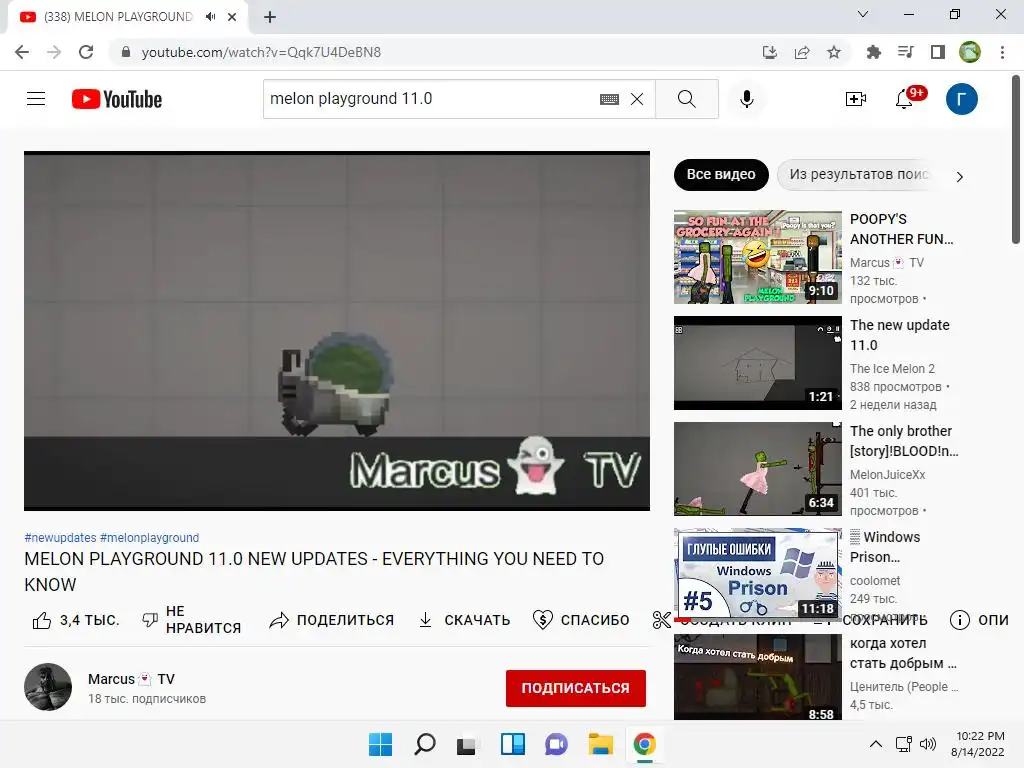
Task: Open the #melonplayground hashtag link
Action: (150, 537)
